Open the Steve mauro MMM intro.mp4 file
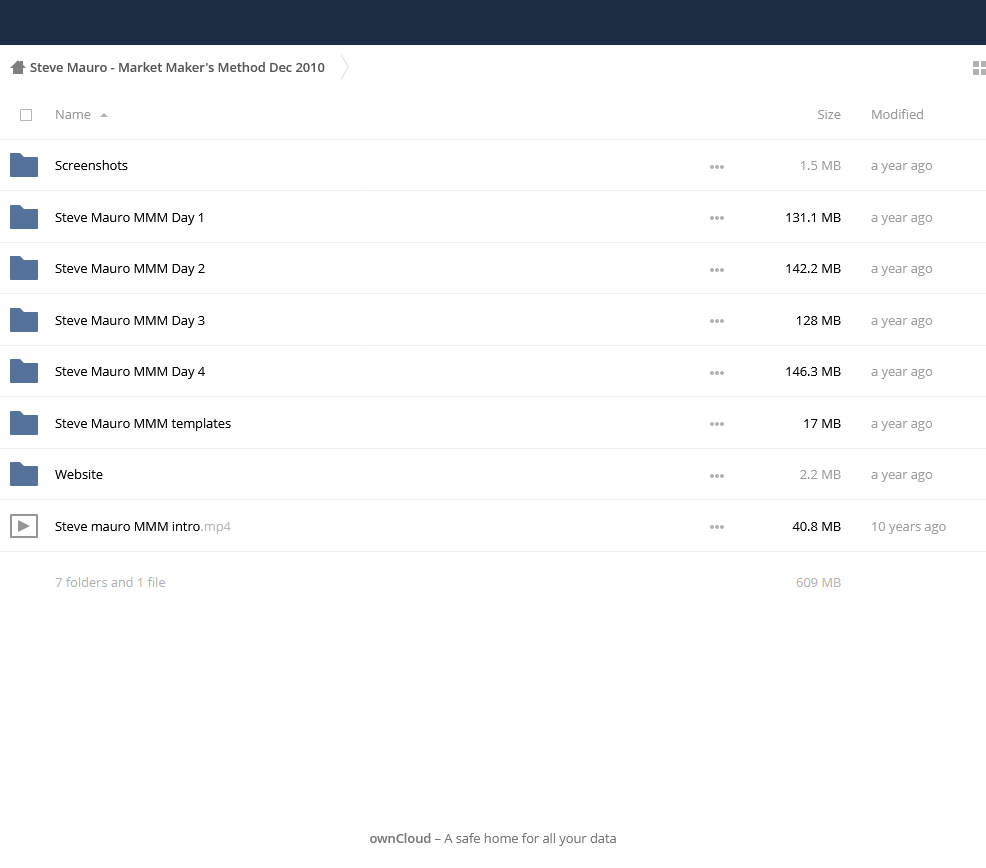 pos(143,526)
